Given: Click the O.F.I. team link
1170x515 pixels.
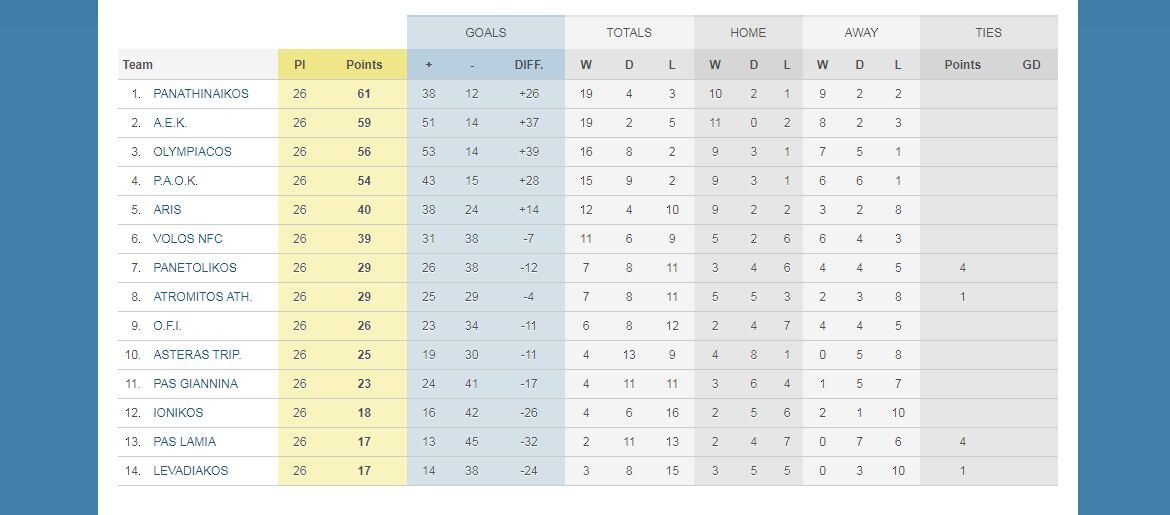Looking at the screenshot, I should pyautogui.click(x=167, y=326).
